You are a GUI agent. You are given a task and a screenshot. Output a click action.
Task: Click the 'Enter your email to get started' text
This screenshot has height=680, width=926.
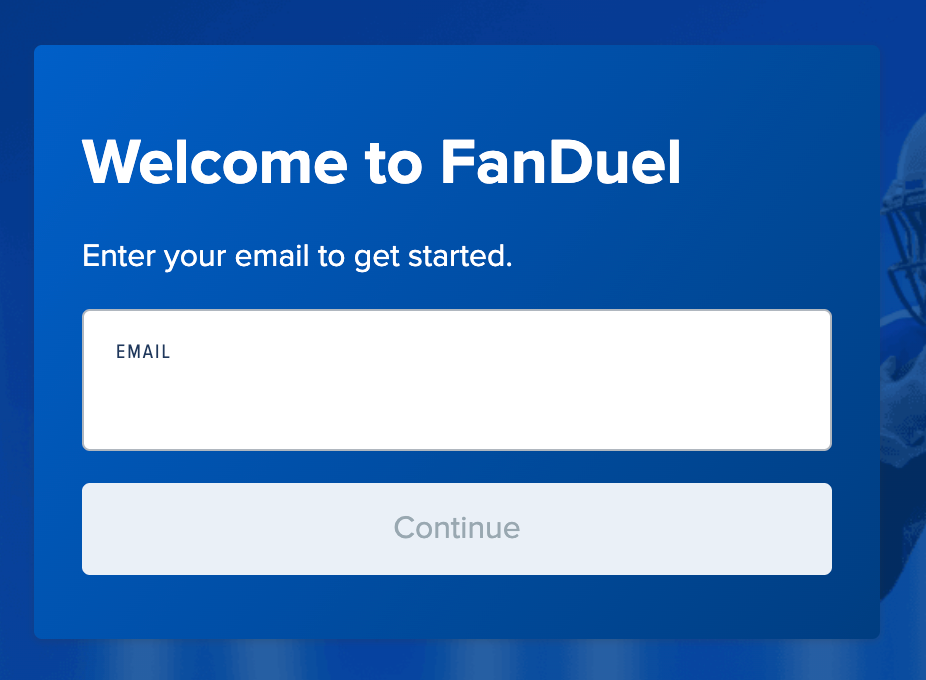296,256
